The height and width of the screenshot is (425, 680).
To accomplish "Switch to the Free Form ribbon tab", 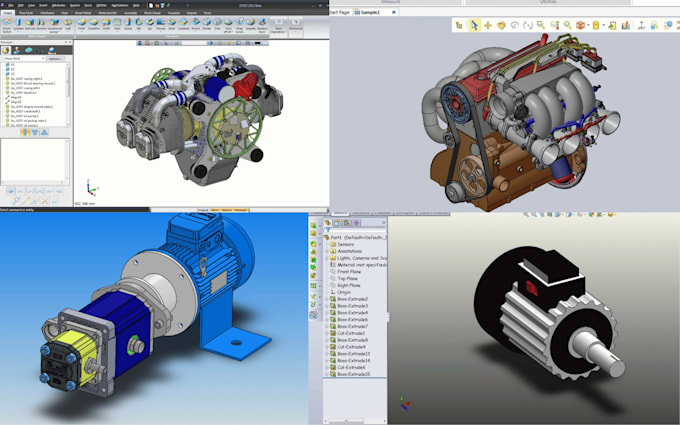I will click(x=26, y=13).
